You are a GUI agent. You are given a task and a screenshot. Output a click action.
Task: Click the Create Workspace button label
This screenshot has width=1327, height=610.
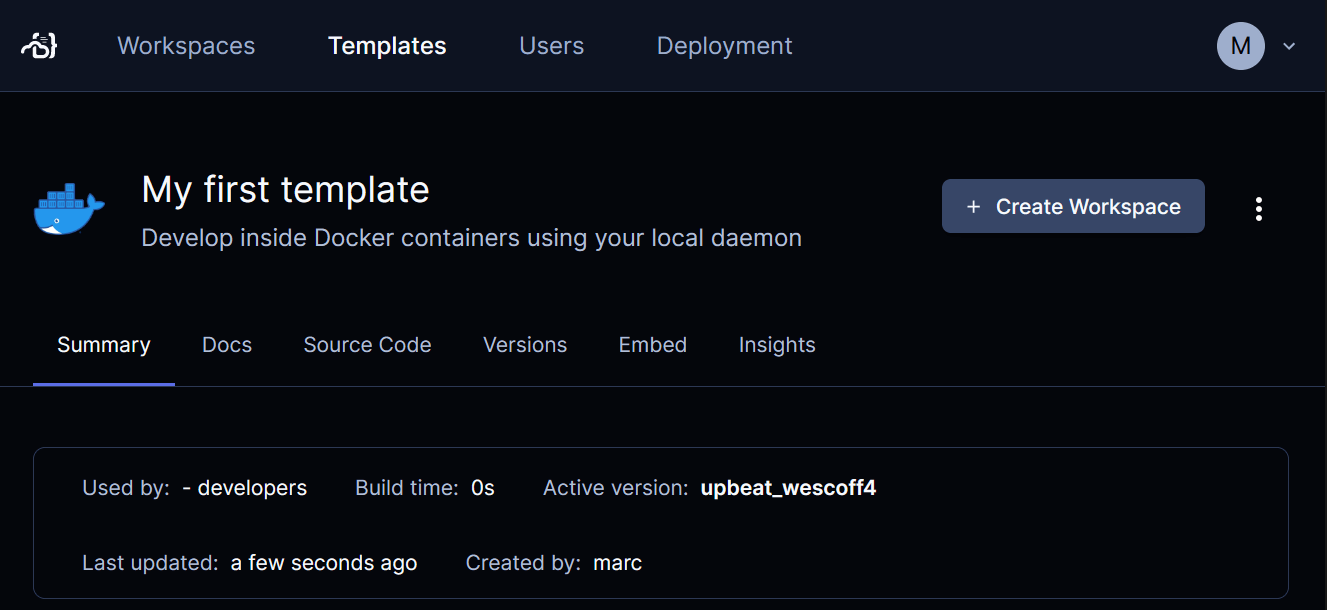1088,207
